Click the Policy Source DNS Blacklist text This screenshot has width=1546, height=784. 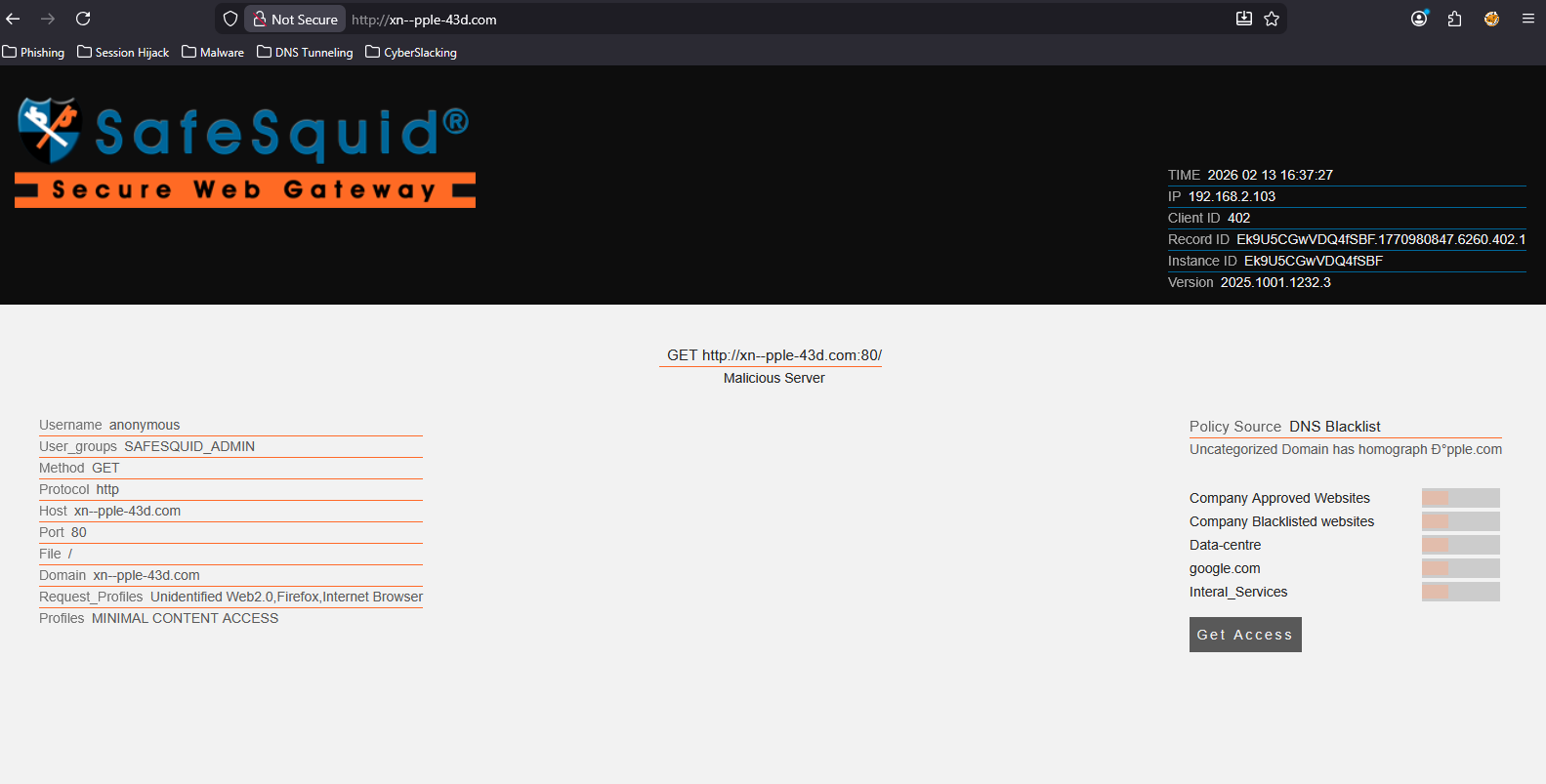click(1285, 427)
